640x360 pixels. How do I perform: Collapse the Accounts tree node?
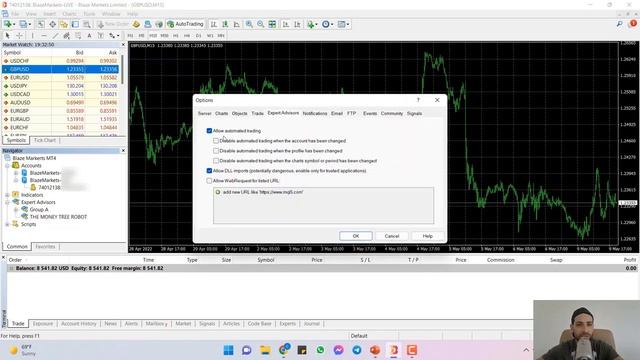[7, 166]
